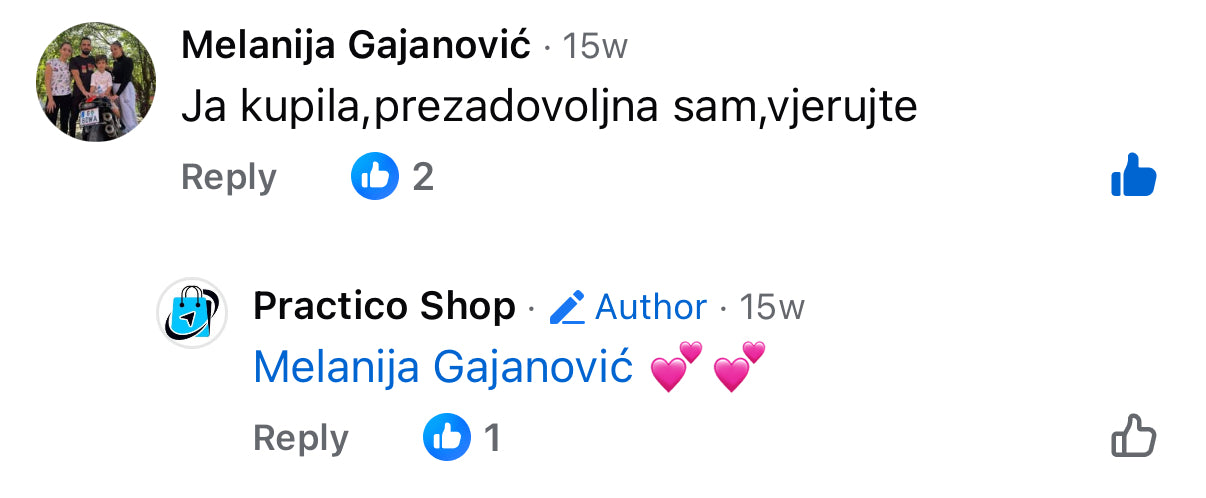This screenshot has height=498, width=1206.
Task: Show who reacted via count 2
Action: [423, 177]
